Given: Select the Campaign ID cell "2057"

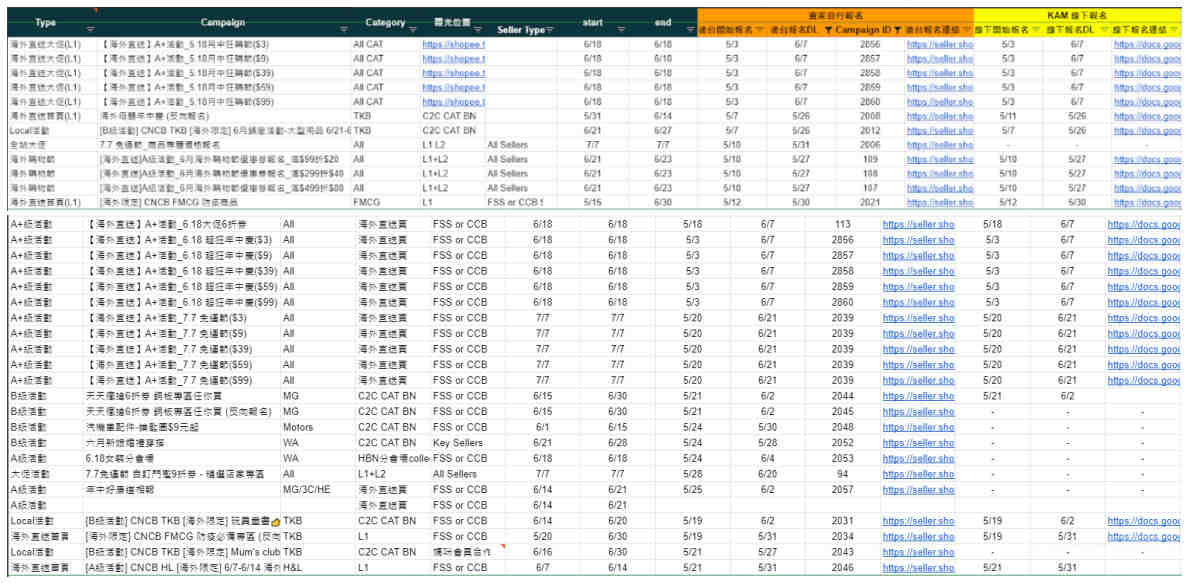Looking at the screenshot, I should pos(841,489).
